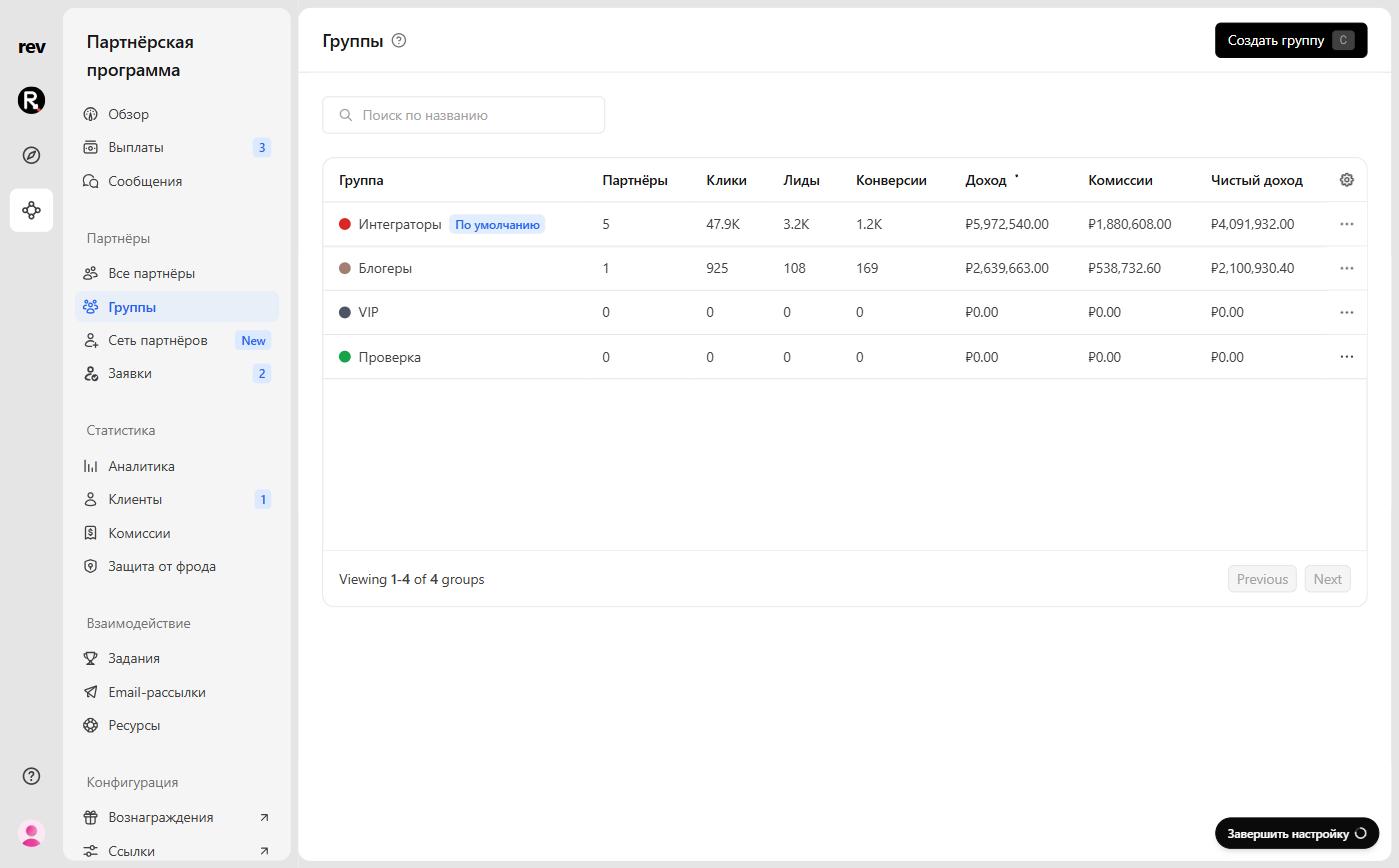Open Ресурсы in sidebar
Image resolution: width=1399 pixels, height=868 pixels.
coord(177,725)
